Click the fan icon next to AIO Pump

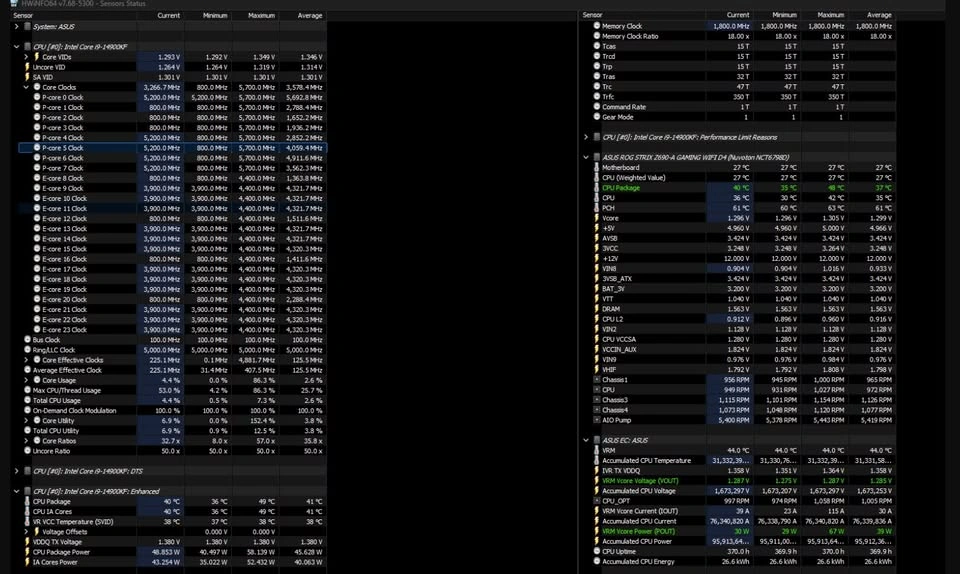coord(597,420)
